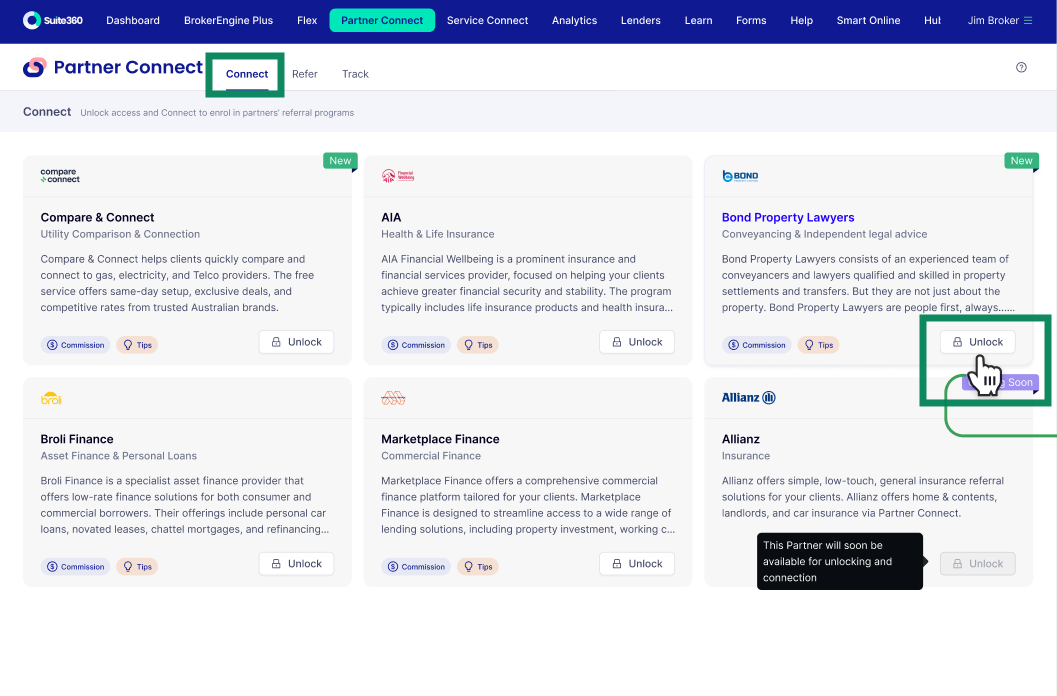Click the AIA card title
Image resolution: width=1057 pixels, height=696 pixels.
[x=391, y=217]
